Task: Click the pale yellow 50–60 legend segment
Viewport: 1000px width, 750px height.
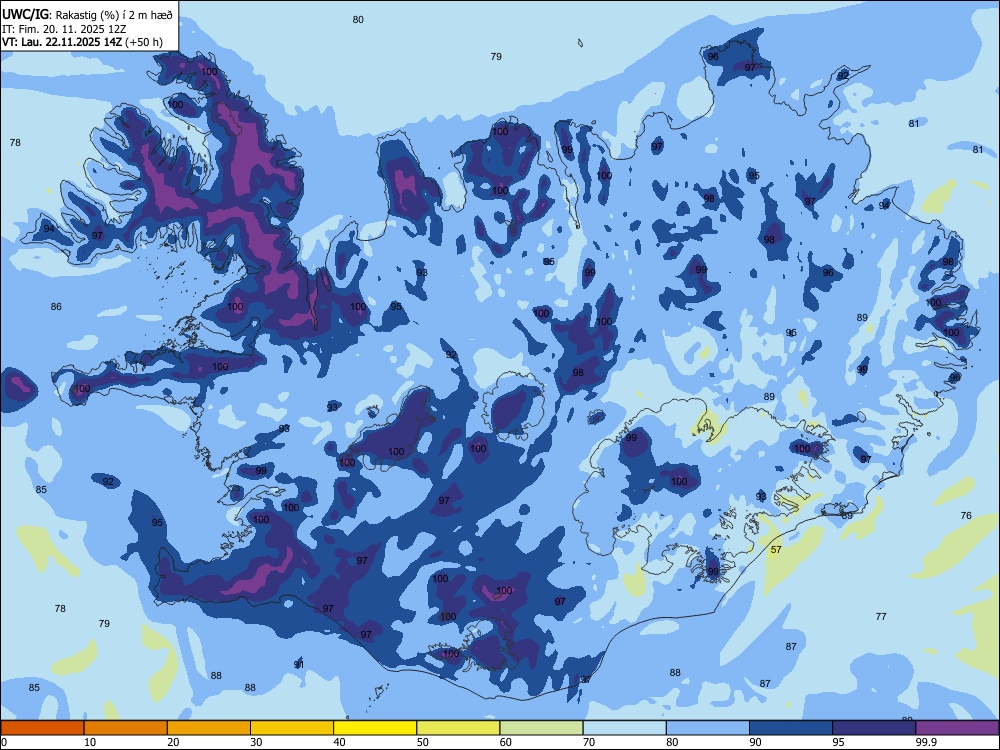Action: coord(459,728)
